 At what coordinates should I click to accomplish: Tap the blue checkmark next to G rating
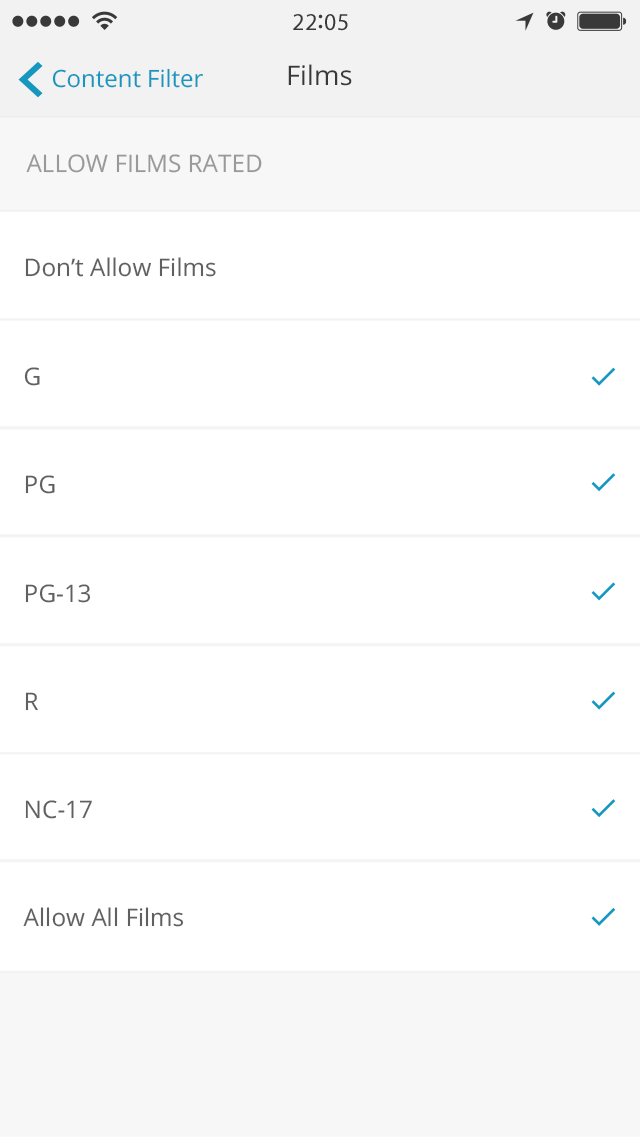(x=604, y=375)
